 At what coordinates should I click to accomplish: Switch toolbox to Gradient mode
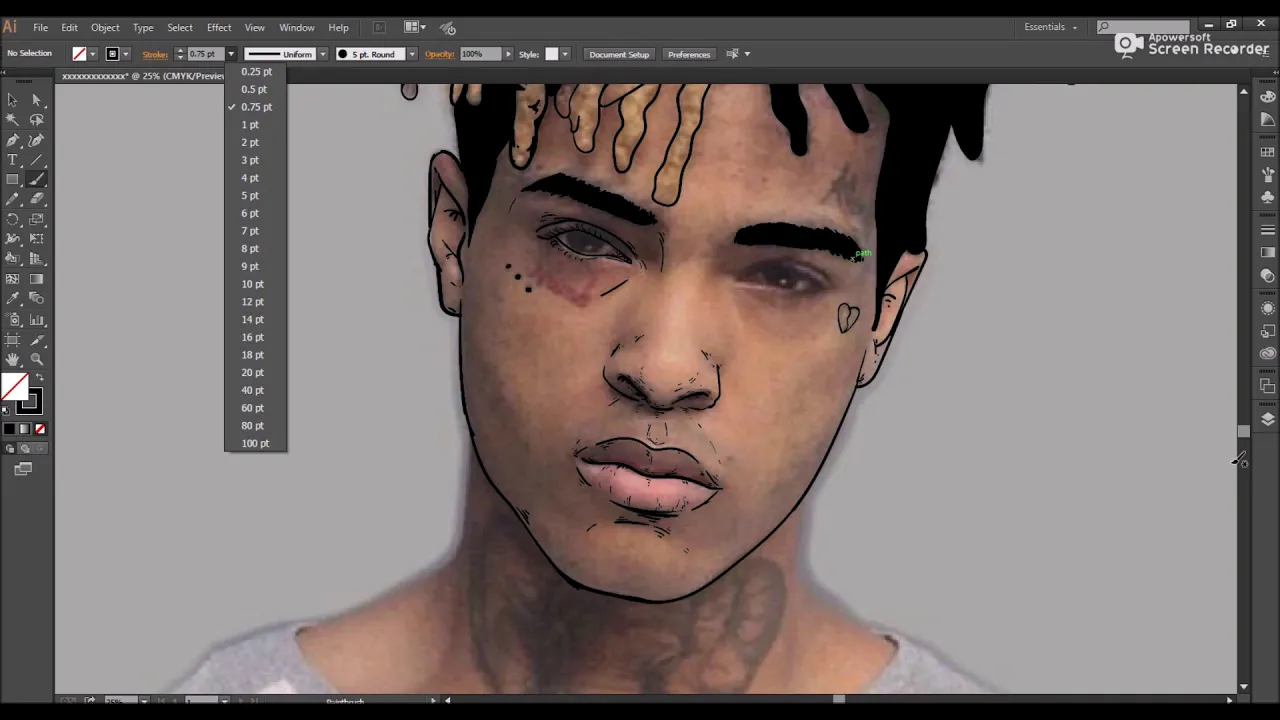tap(24, 429)
